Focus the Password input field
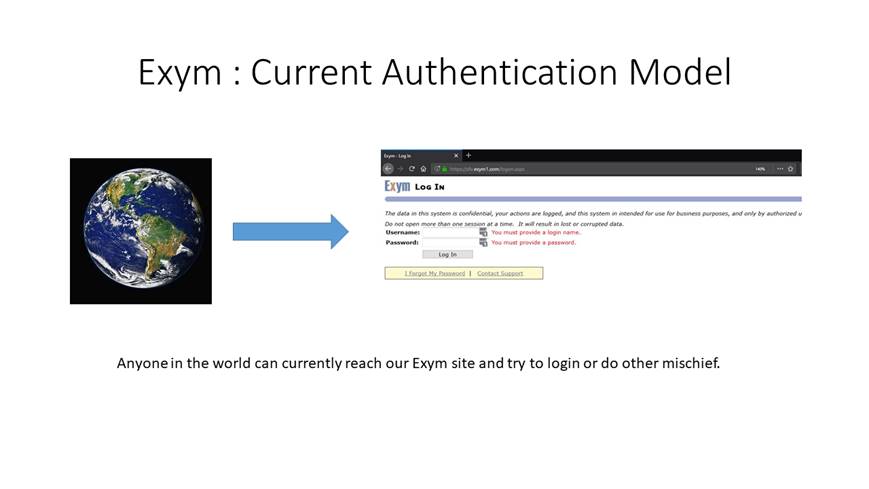 point(451,242)
